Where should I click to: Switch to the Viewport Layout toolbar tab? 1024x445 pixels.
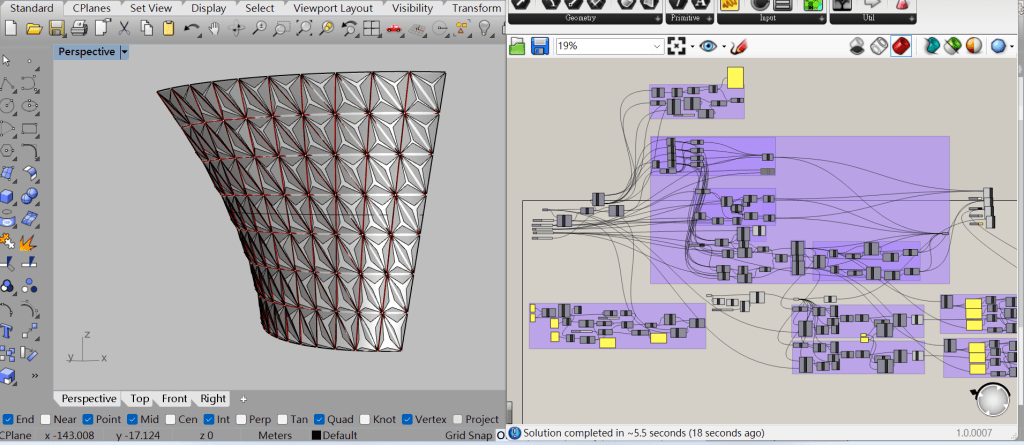tap(333, 8)
